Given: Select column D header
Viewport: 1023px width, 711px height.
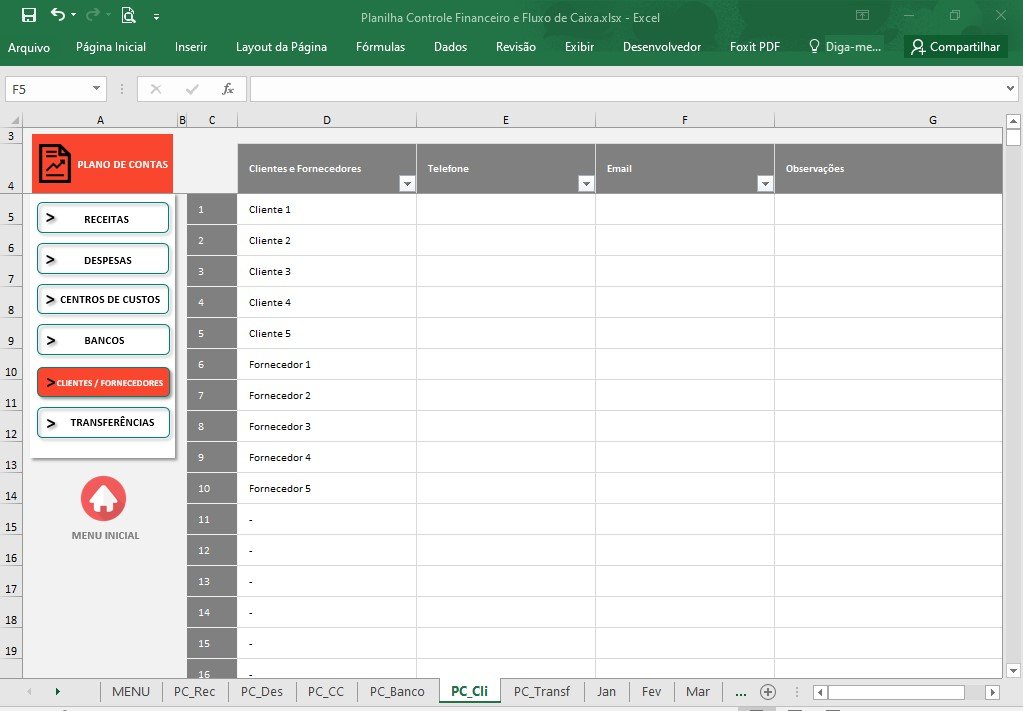Looking at the screenshot, I should point(327,120).
